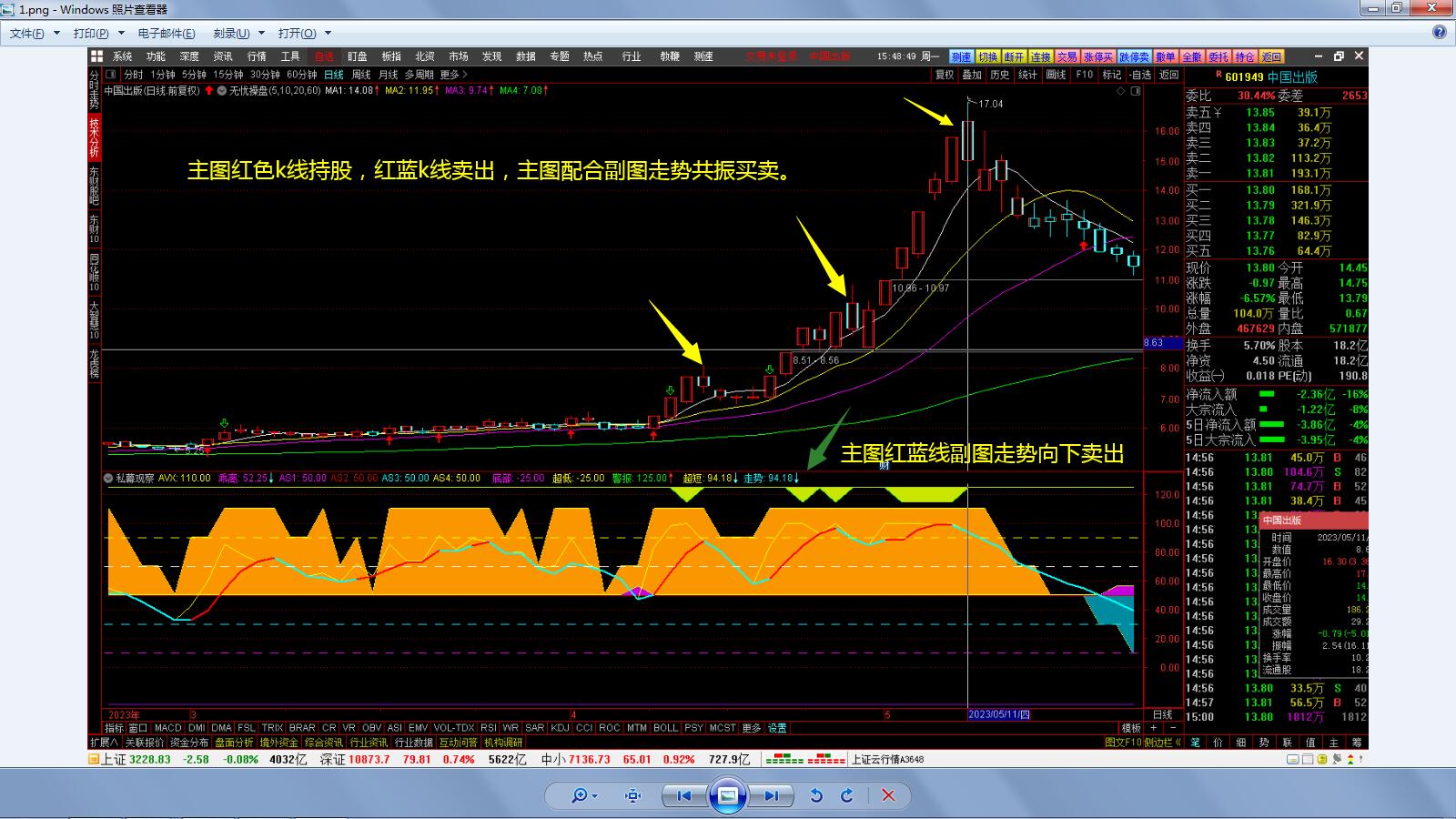Click the 扩展 expand button at bottom left
The image size is (1456, 819).
[x=105, y=743]
